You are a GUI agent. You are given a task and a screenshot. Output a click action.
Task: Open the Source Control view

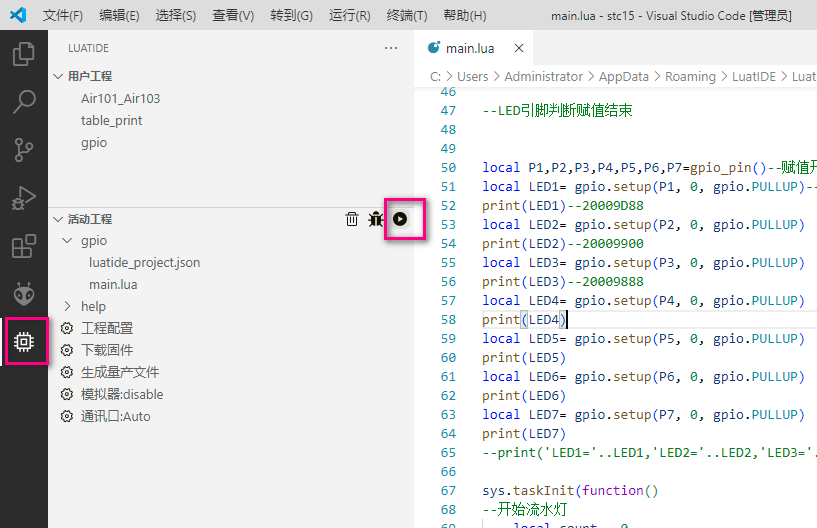23,150
